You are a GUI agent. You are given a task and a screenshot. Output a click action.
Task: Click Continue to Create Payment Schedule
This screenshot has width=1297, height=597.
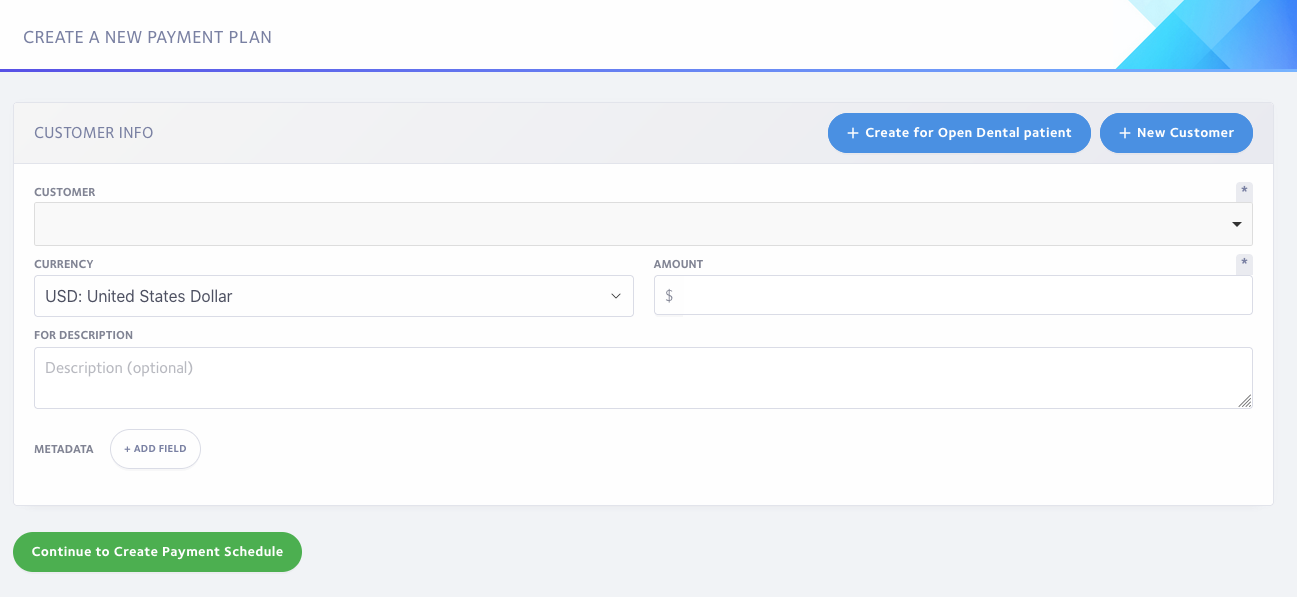coord(157,552)
